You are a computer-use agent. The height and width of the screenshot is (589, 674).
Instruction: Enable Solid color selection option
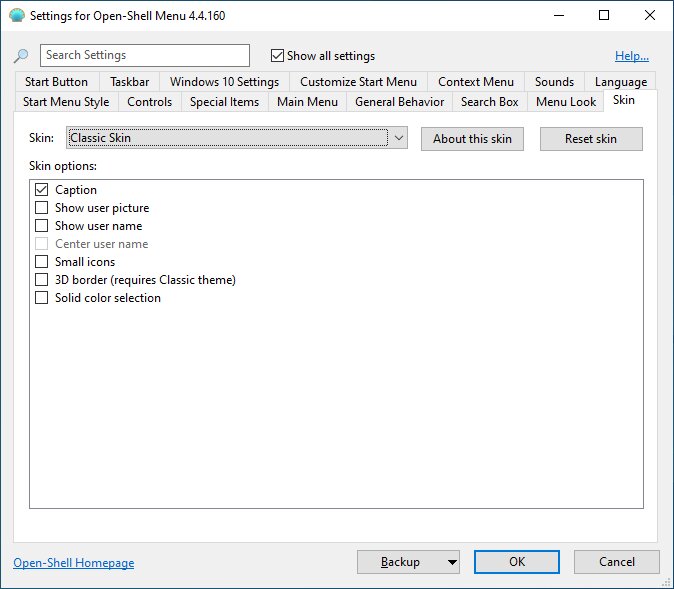(42, 298)
